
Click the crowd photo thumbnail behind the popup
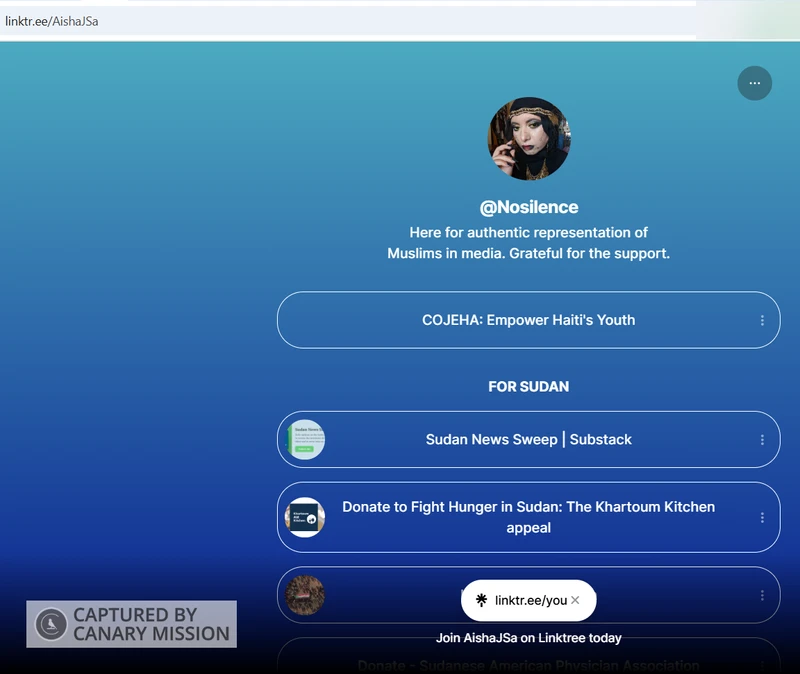pos(305,595)
